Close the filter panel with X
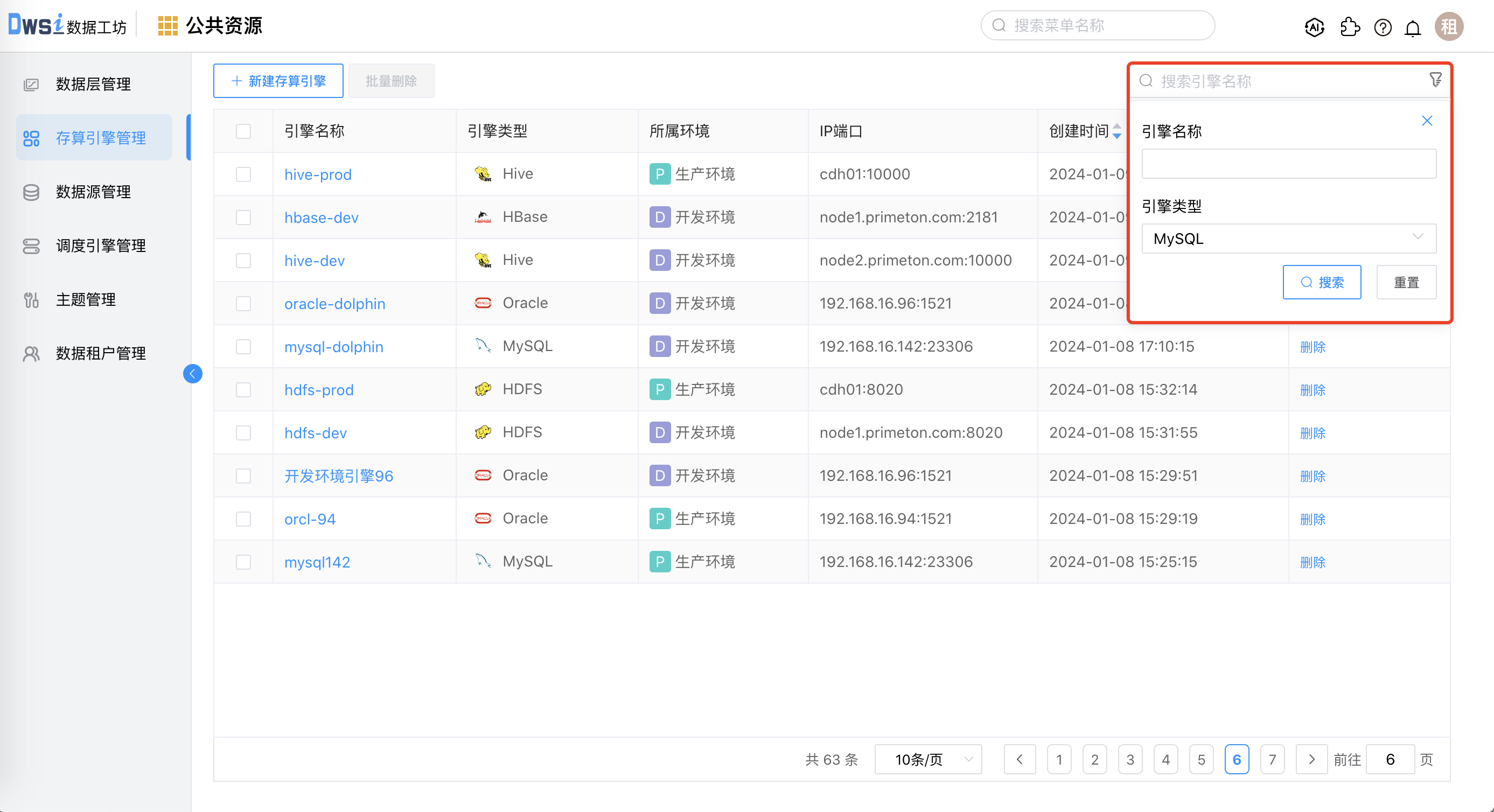Image resolution: width=1494 pixels, height=812 pixels. tap(1427, 121)
